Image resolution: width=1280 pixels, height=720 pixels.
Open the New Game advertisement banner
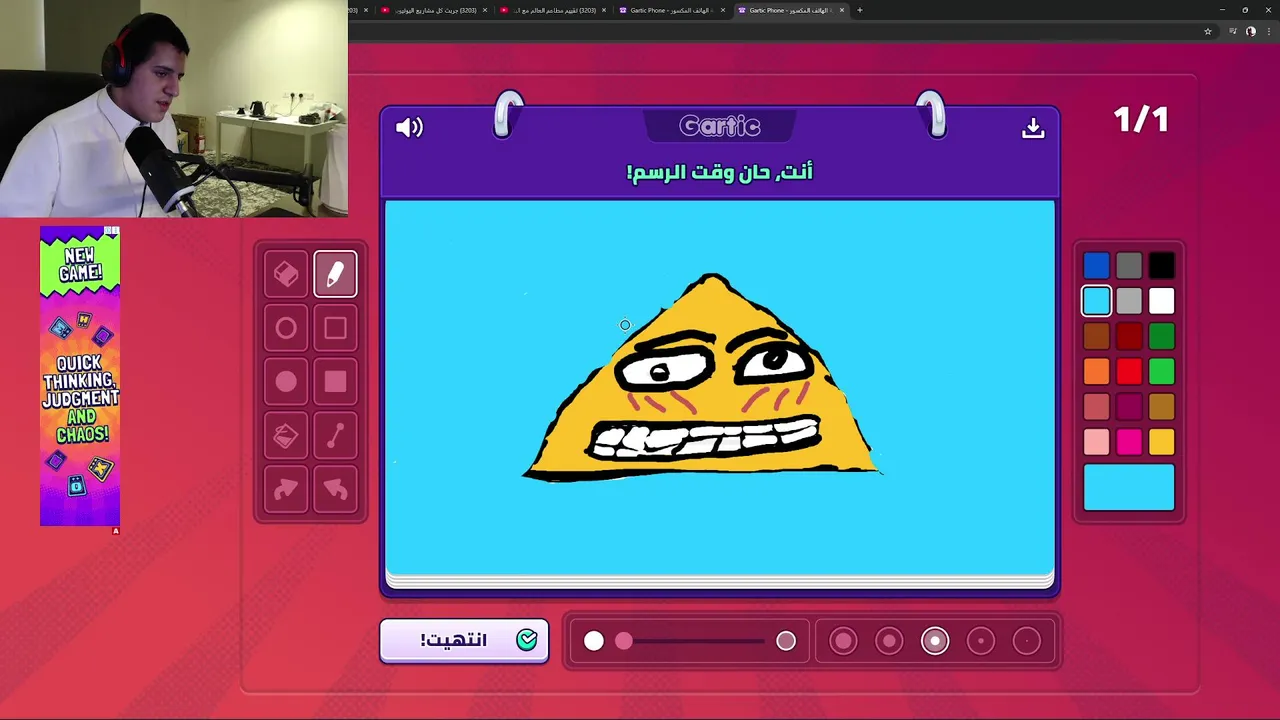(80, 376)
